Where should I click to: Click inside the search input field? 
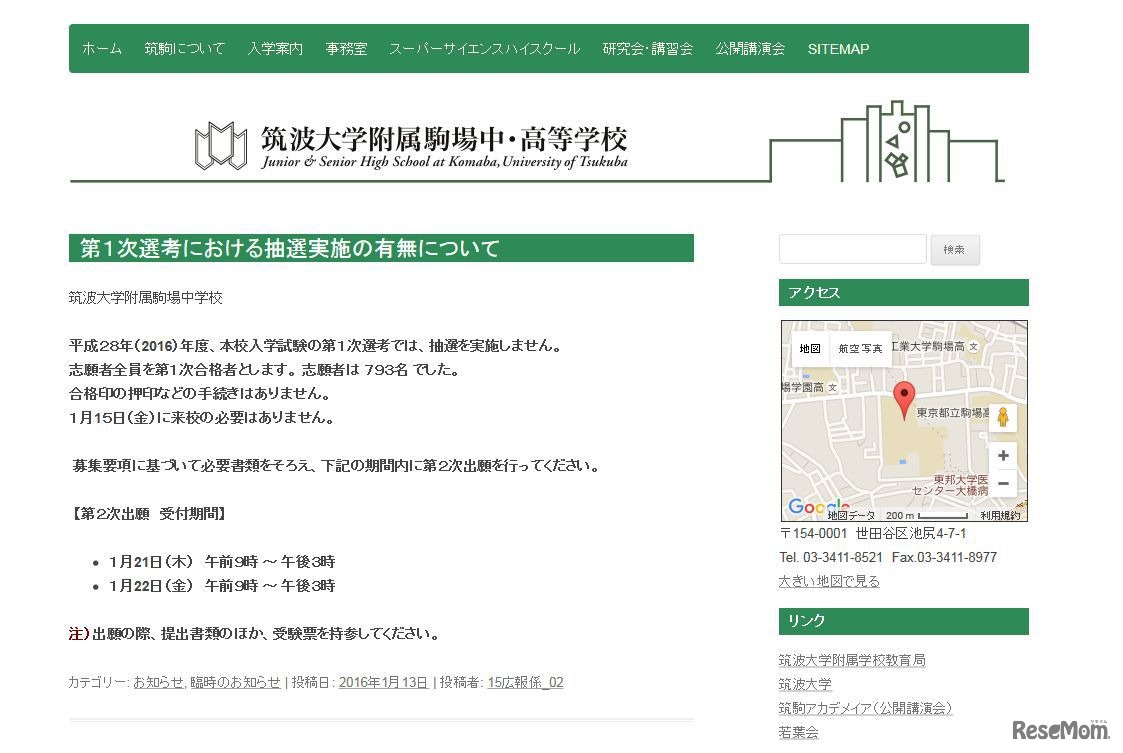(852, 248)
